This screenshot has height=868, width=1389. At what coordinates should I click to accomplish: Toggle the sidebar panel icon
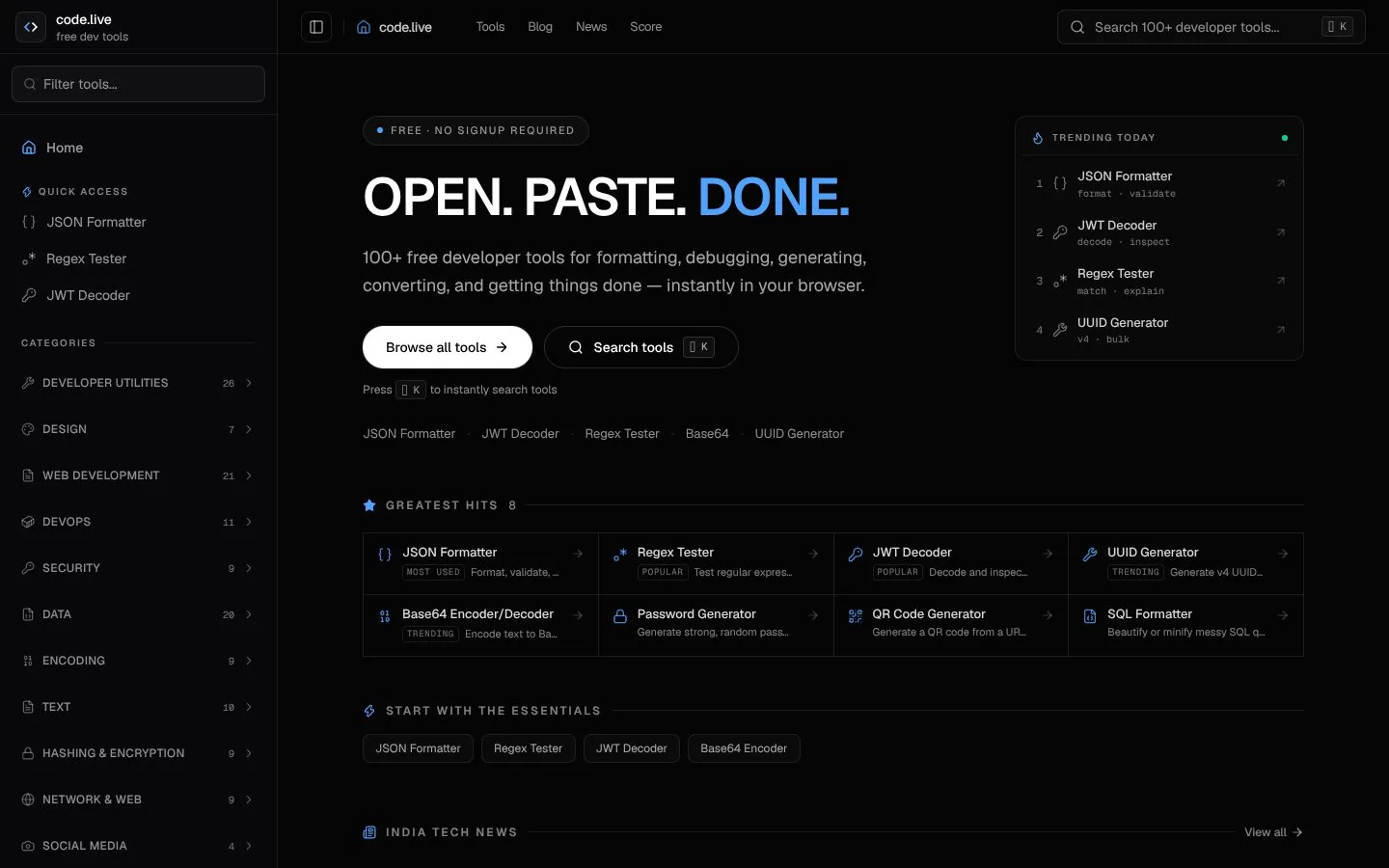(316, 27)
